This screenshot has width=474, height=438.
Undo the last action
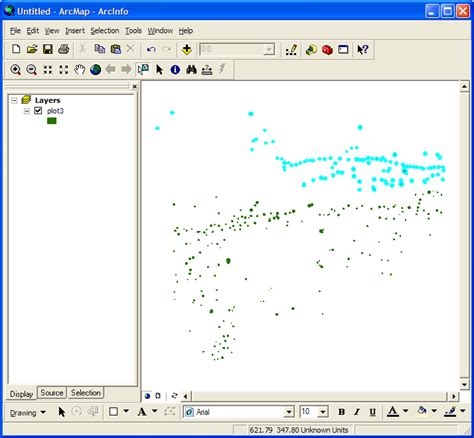(x=151, y=49)
